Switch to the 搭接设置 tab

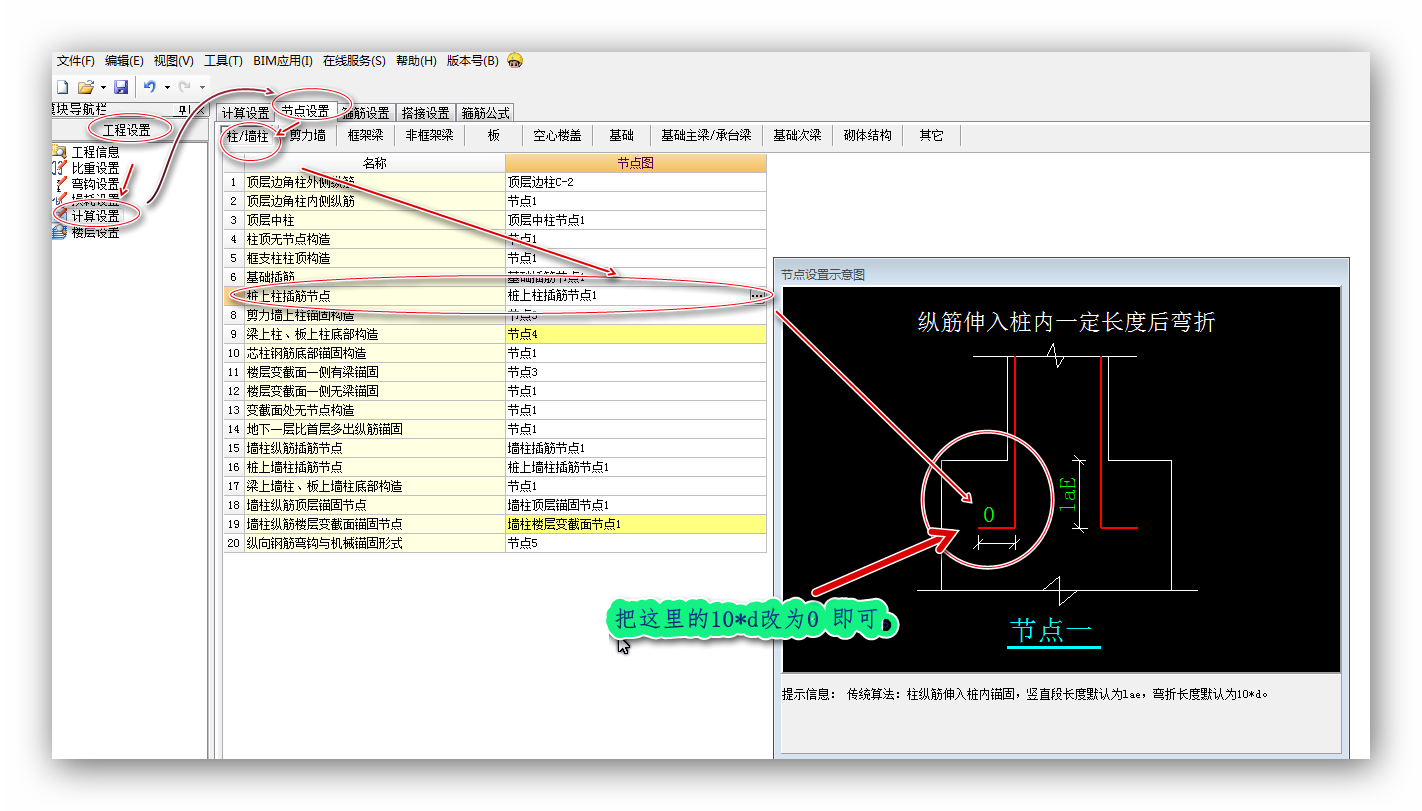pyautogui.click(x=425, y=113)
